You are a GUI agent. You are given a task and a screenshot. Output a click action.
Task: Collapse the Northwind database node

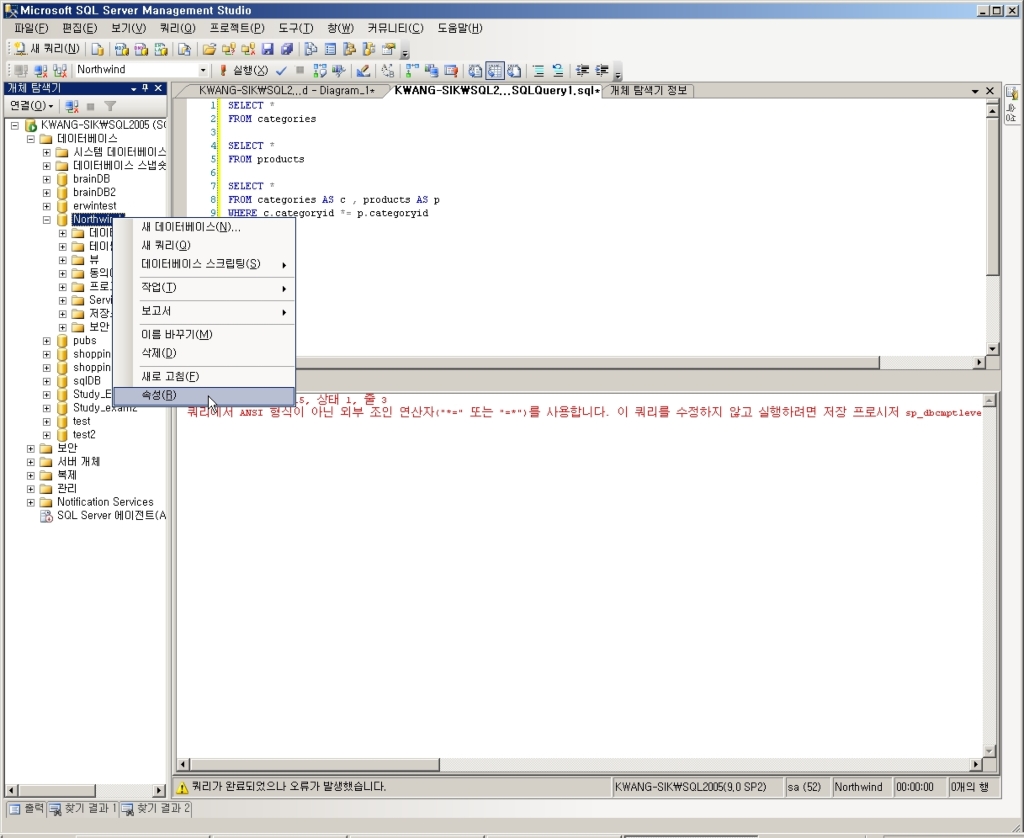click(46, 219)
